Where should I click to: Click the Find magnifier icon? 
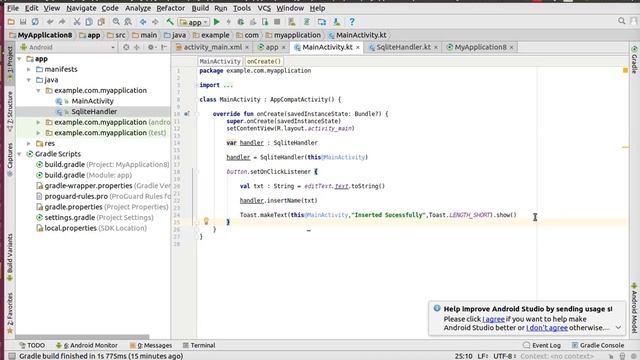coord(116,22)
